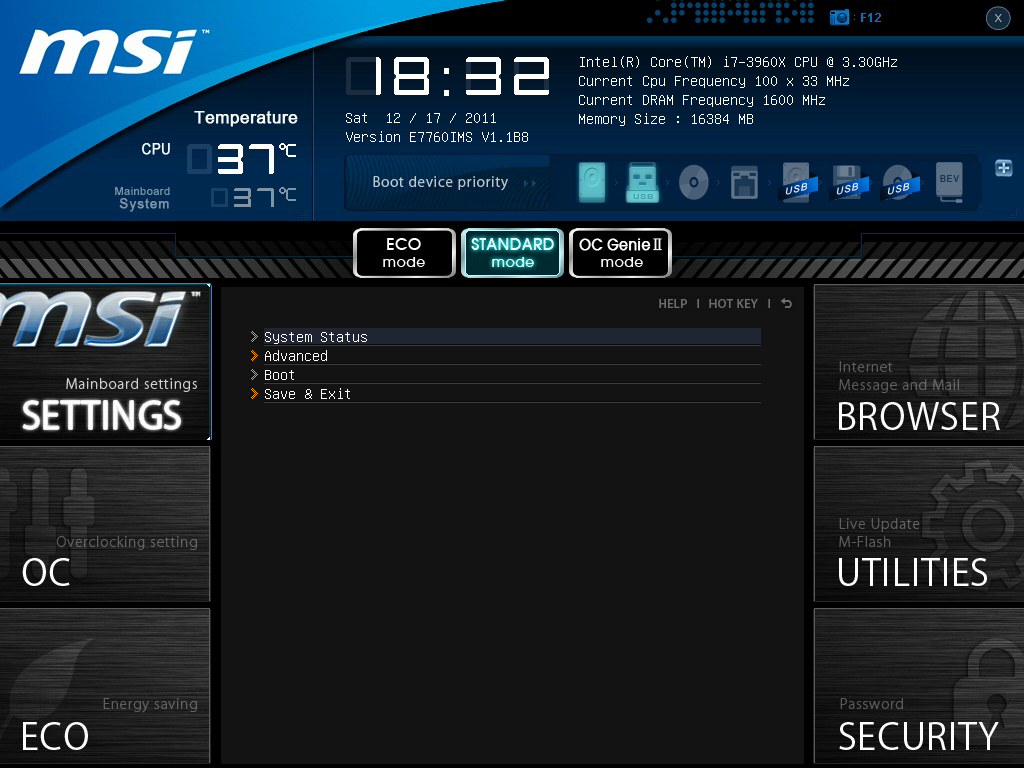1024x768 pixels.
Task: Open the SETTINGS mainboard panel
Action: 105,362
